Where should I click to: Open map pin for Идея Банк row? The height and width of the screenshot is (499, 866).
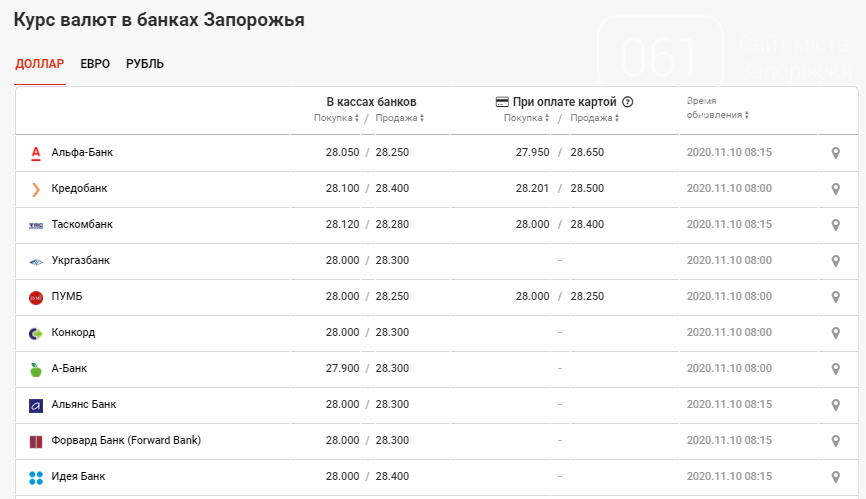[836, 477]
